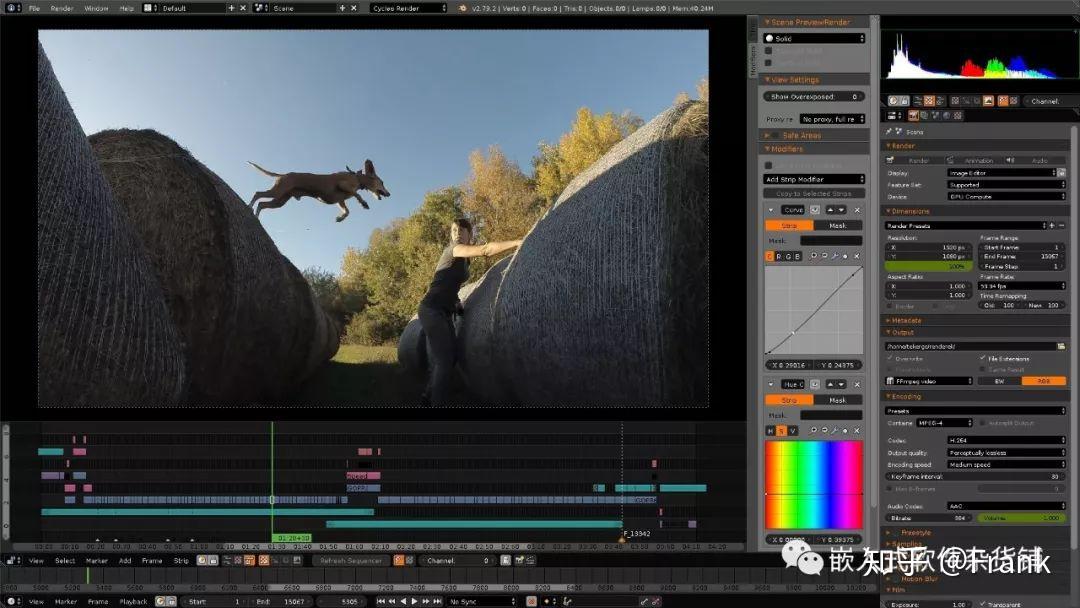Click Copy to Selected Strips button
Image resolution: width=1080 pixels, height=608 pixels.
pyautogui.click(x=814, y=193)
